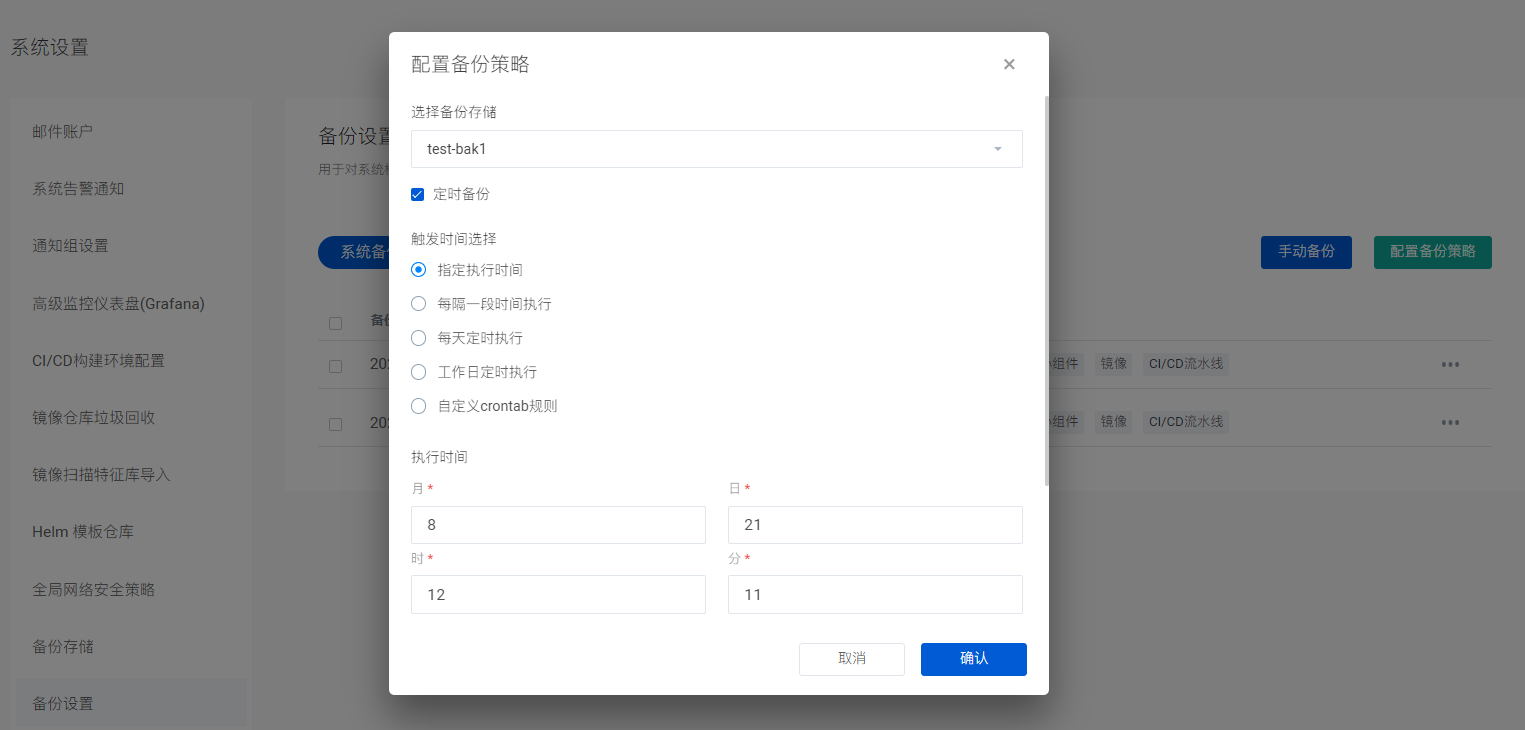Image resolution: width=1525 pixels, height=730 pixels.
Task: Open 邮件账户 in sidebar menu
Action: (x=63, y=131)
